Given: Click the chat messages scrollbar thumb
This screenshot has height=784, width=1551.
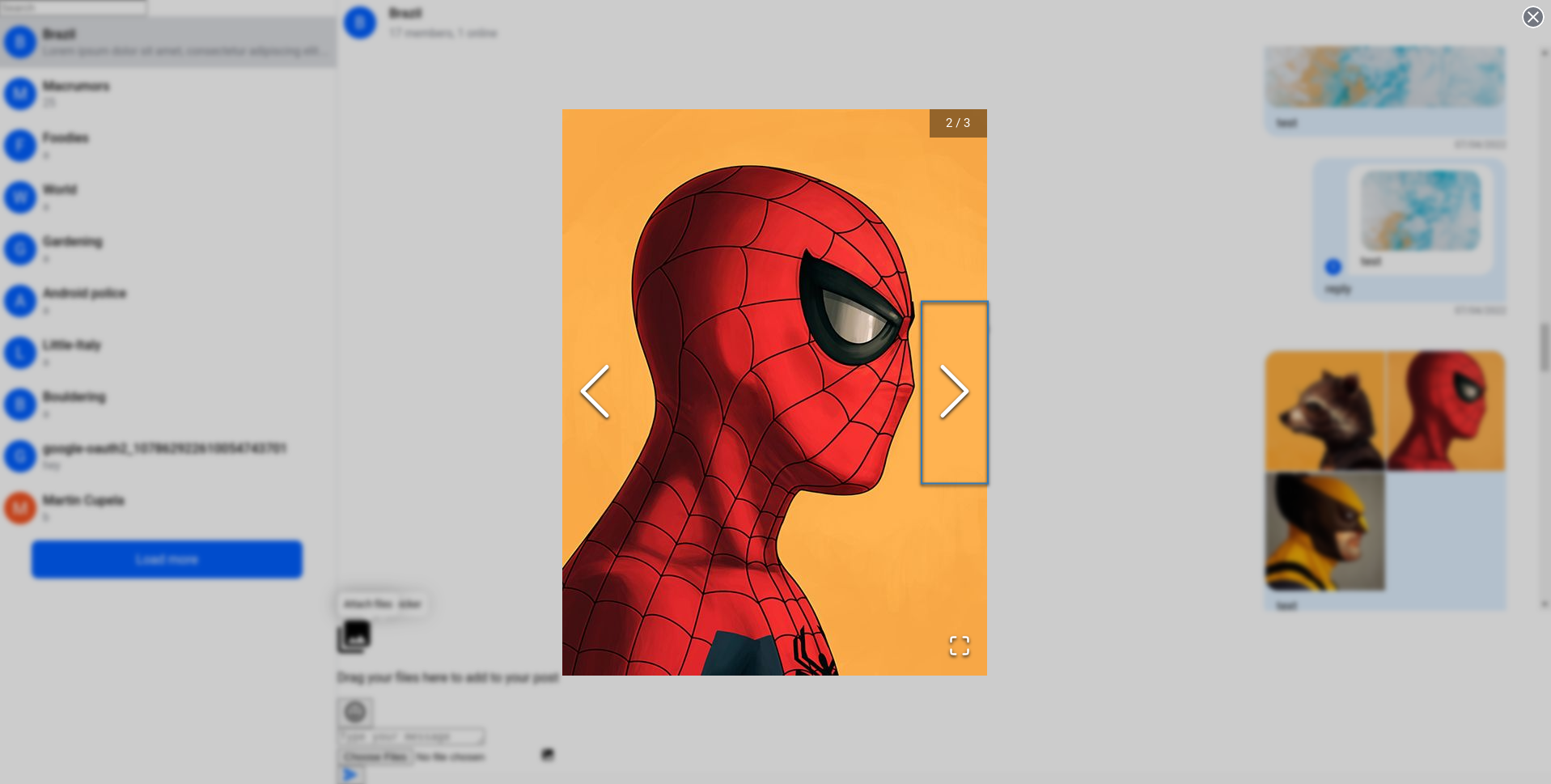Looking at the screenshot, I should coord(1545,347).
